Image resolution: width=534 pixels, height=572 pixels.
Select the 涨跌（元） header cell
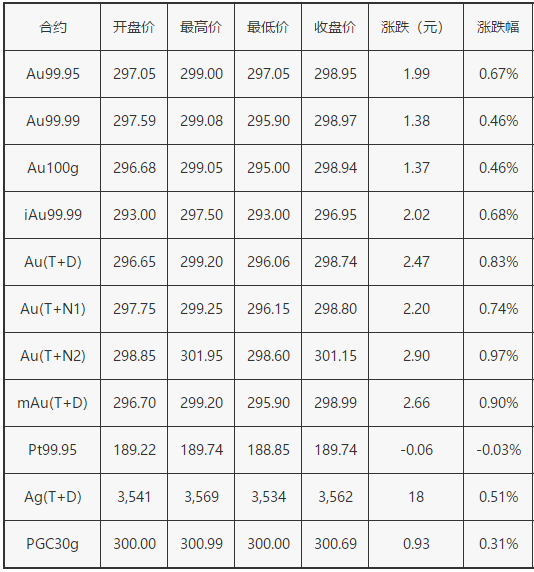(x=416, y=27)
